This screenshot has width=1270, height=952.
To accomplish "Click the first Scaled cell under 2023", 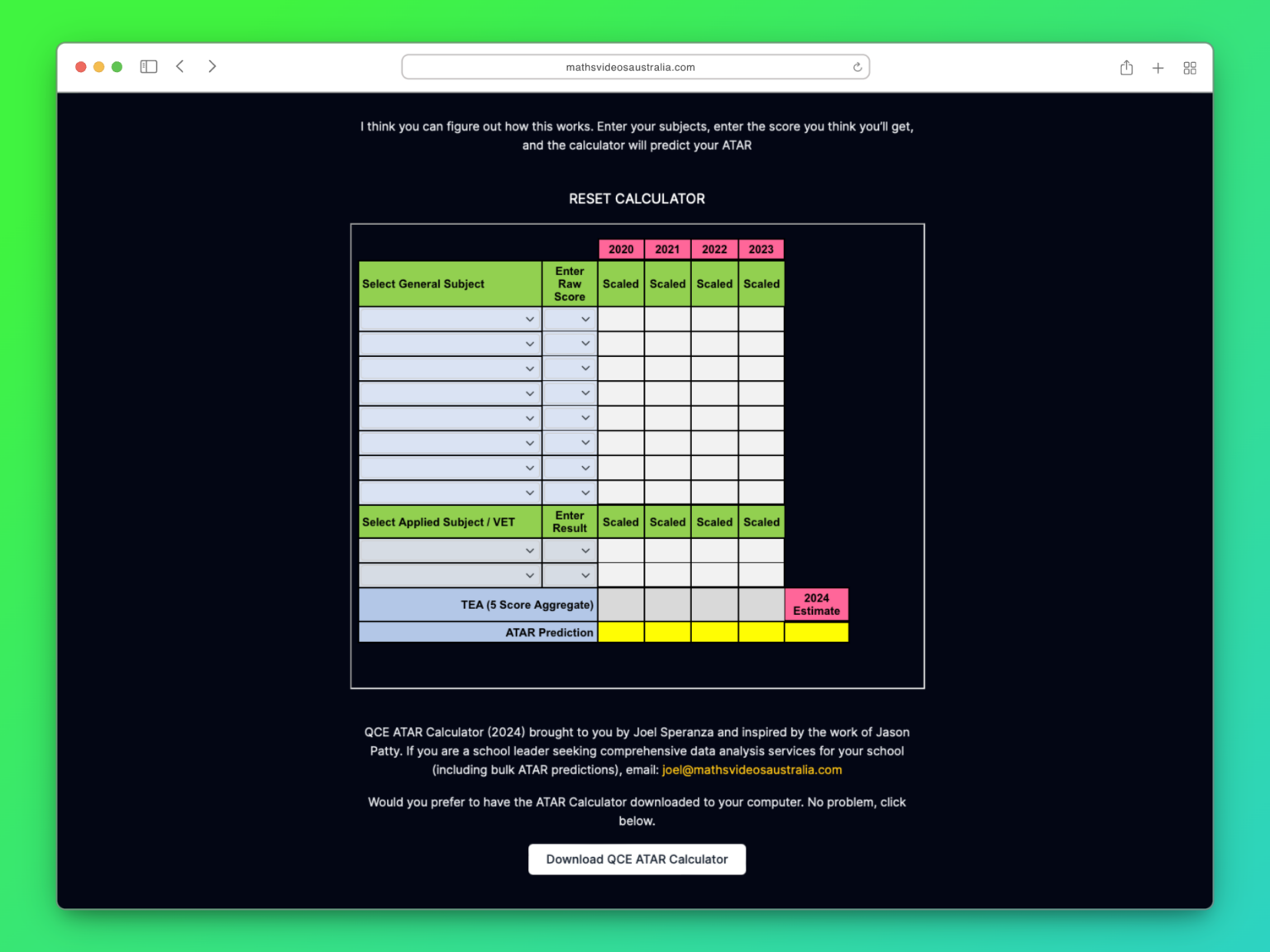I will [761, 318].
